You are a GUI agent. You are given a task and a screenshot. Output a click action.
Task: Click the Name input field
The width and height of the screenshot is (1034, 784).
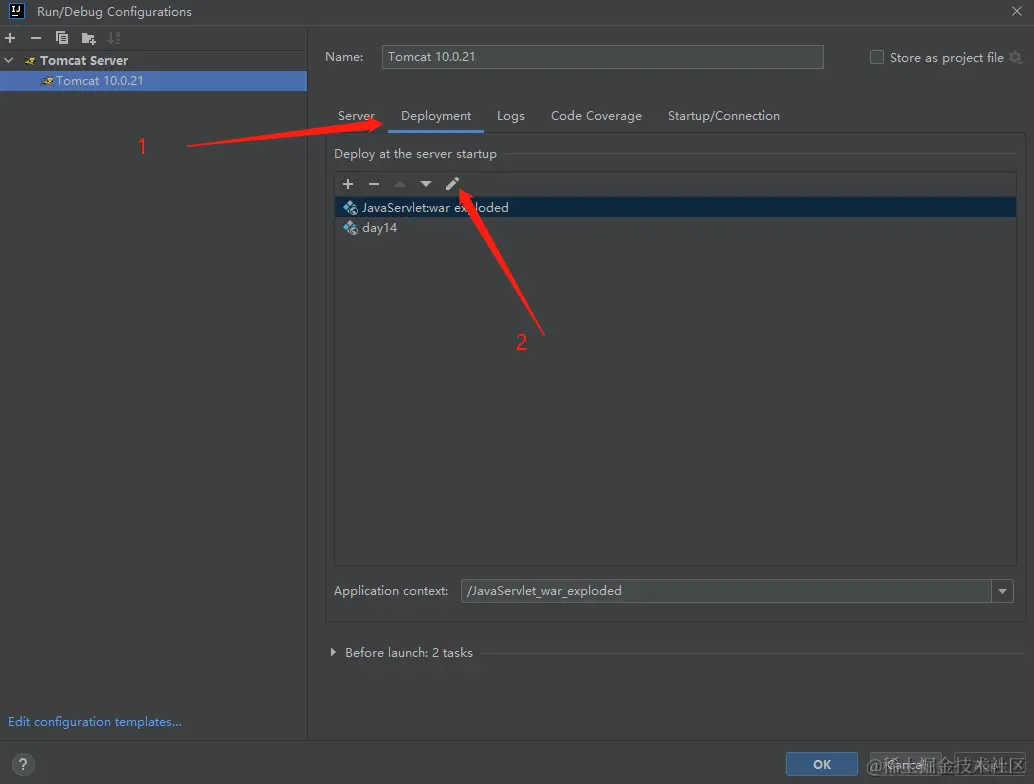(602, 57)
